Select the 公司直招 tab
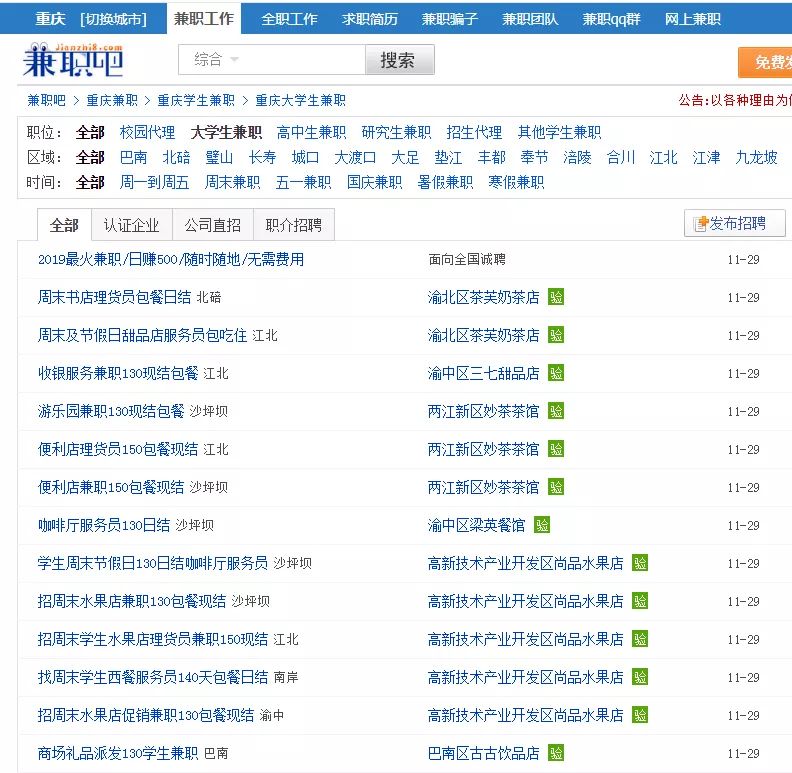Viewport: 792px width, 773px height. point(213,225)
